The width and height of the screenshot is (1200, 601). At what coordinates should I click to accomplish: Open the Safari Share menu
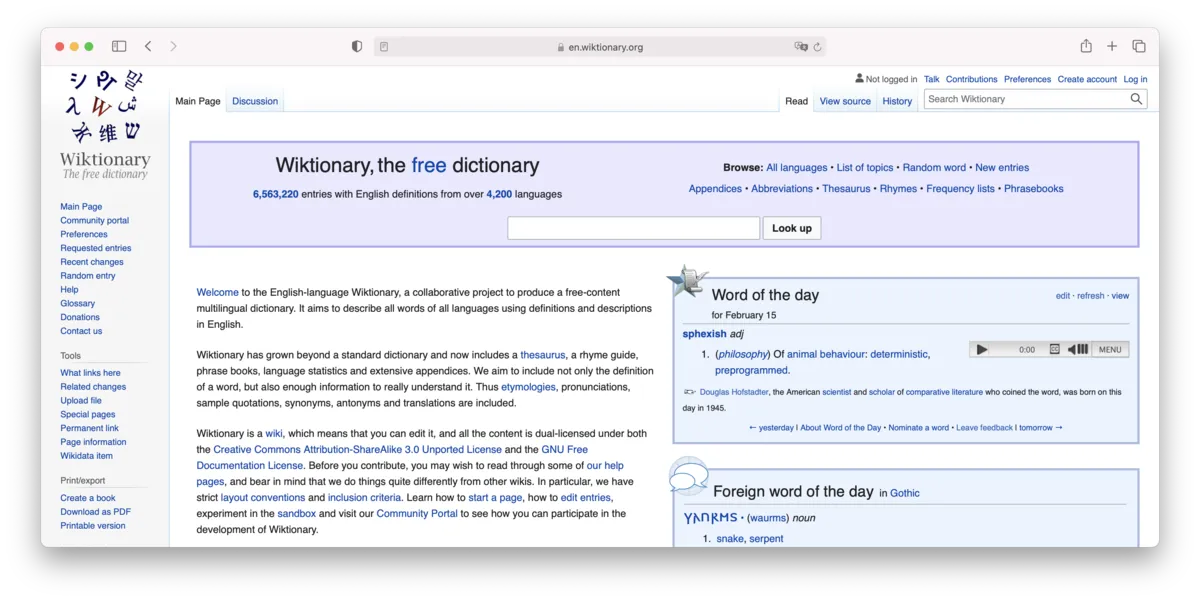pyautogui.click(x=1086, y=46)
